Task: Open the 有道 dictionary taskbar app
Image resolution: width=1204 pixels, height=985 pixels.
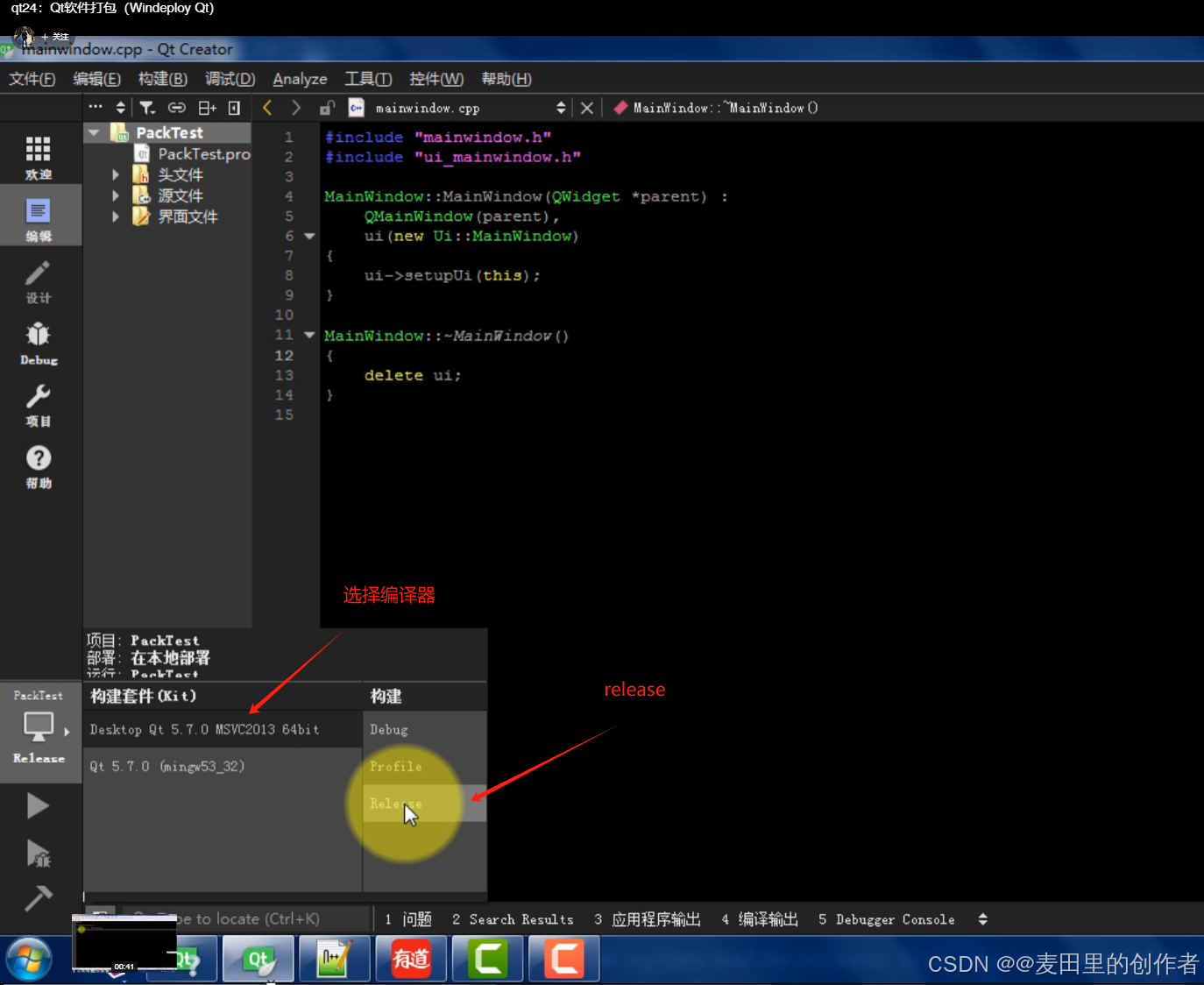Action: coord(411,960)
